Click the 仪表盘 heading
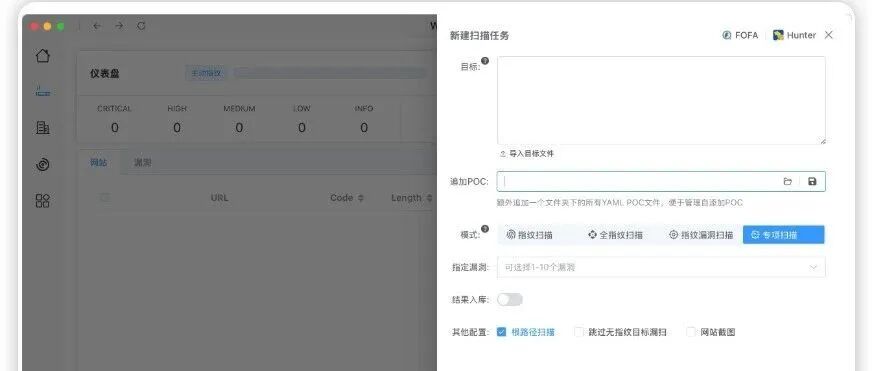Image resolution: width=872 pixels, height=371 pixels. pyautogui.click(x=105, y=73)
